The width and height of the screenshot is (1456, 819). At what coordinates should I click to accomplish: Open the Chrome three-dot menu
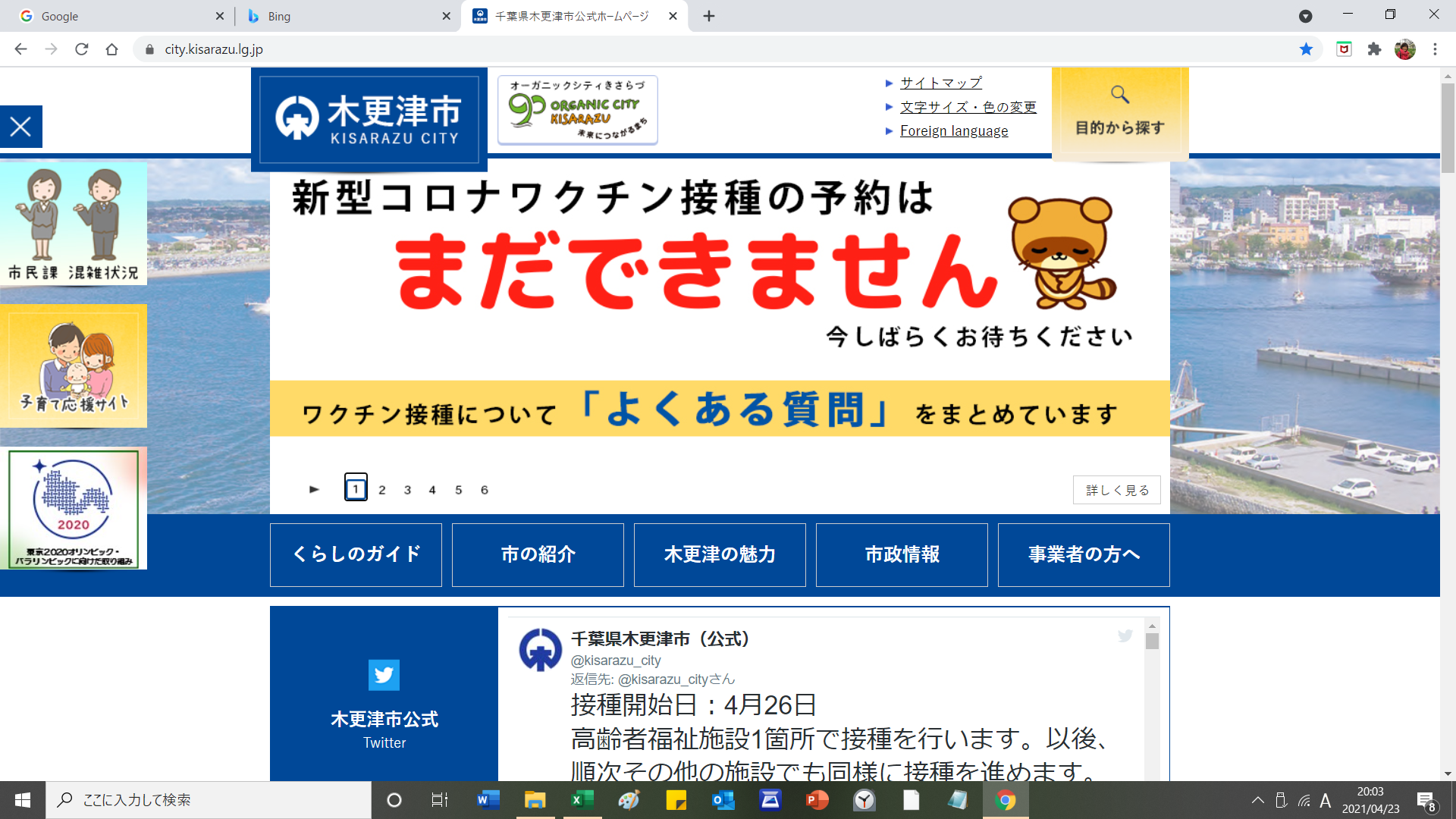(1435, 49)
